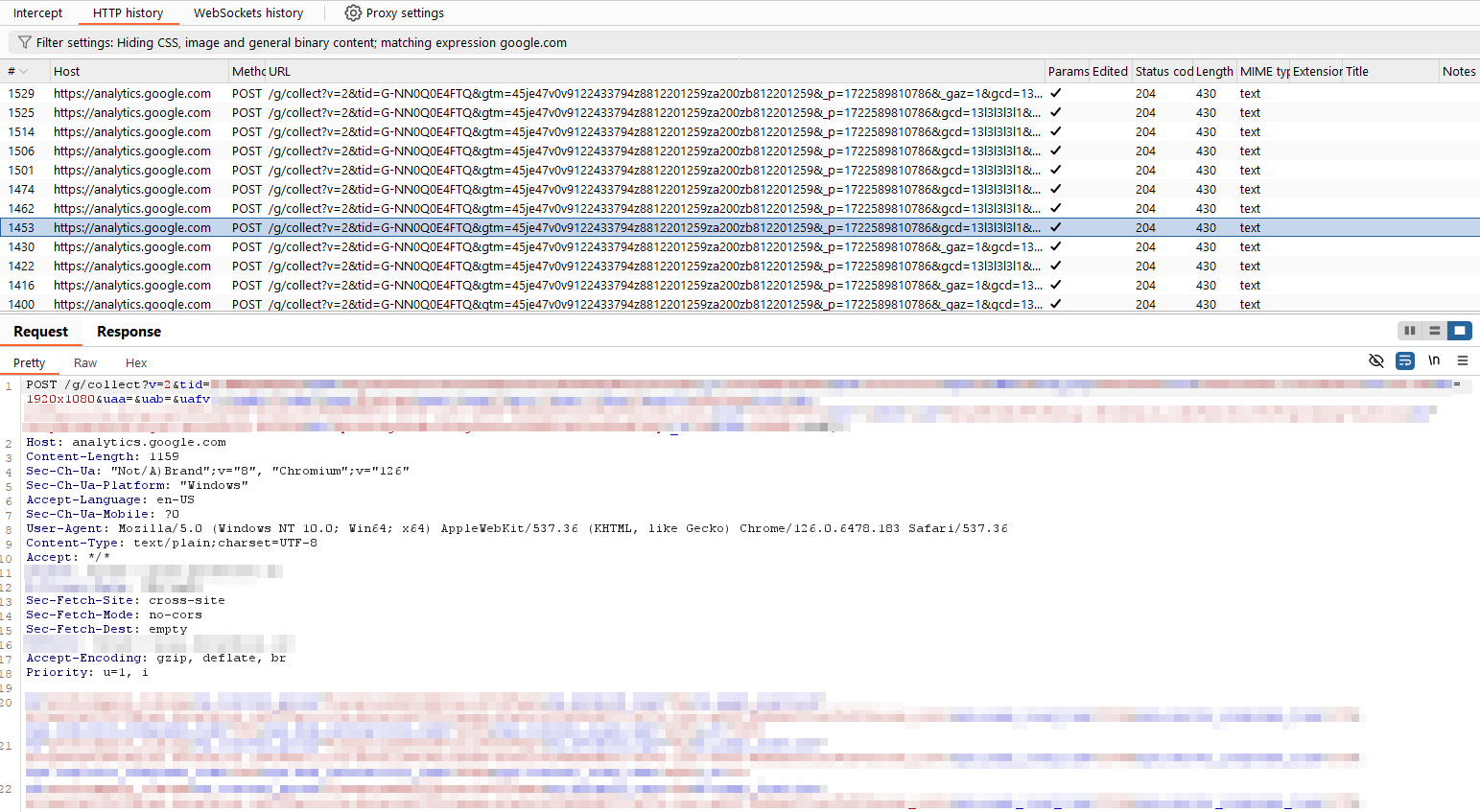Toggle hide-non-printable eye-slash icon
The width and height of the screenshot is (1480, 812).
pos(1376,360)
